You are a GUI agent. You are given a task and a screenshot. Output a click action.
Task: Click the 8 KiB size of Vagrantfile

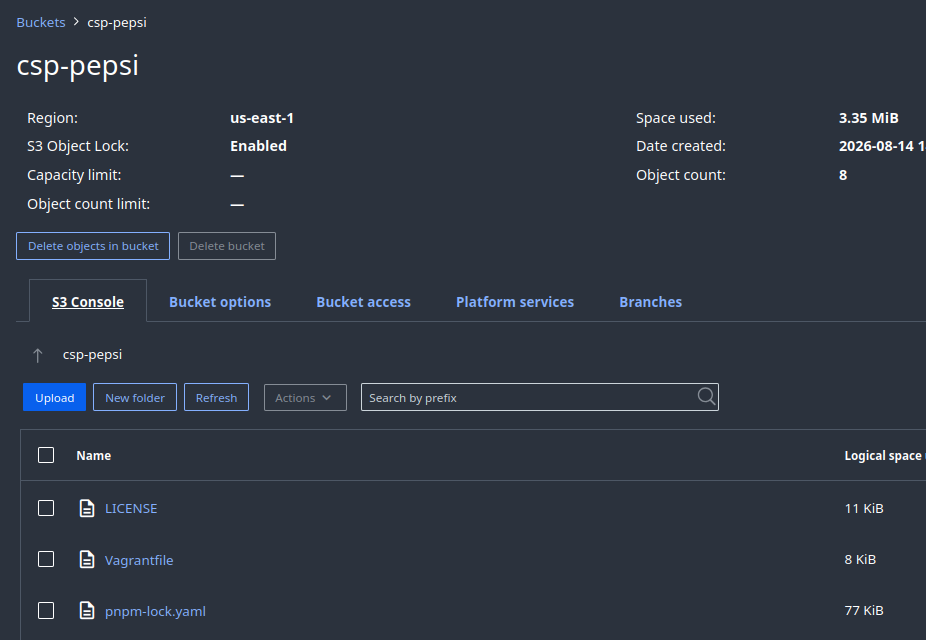point(860,559)
